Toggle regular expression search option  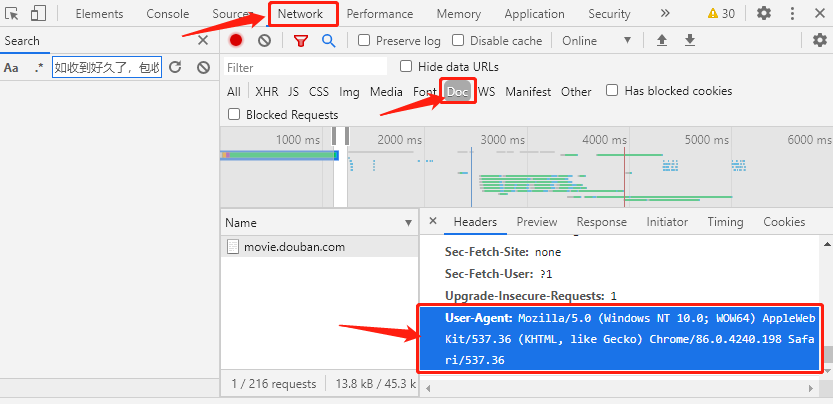[38, 68]
